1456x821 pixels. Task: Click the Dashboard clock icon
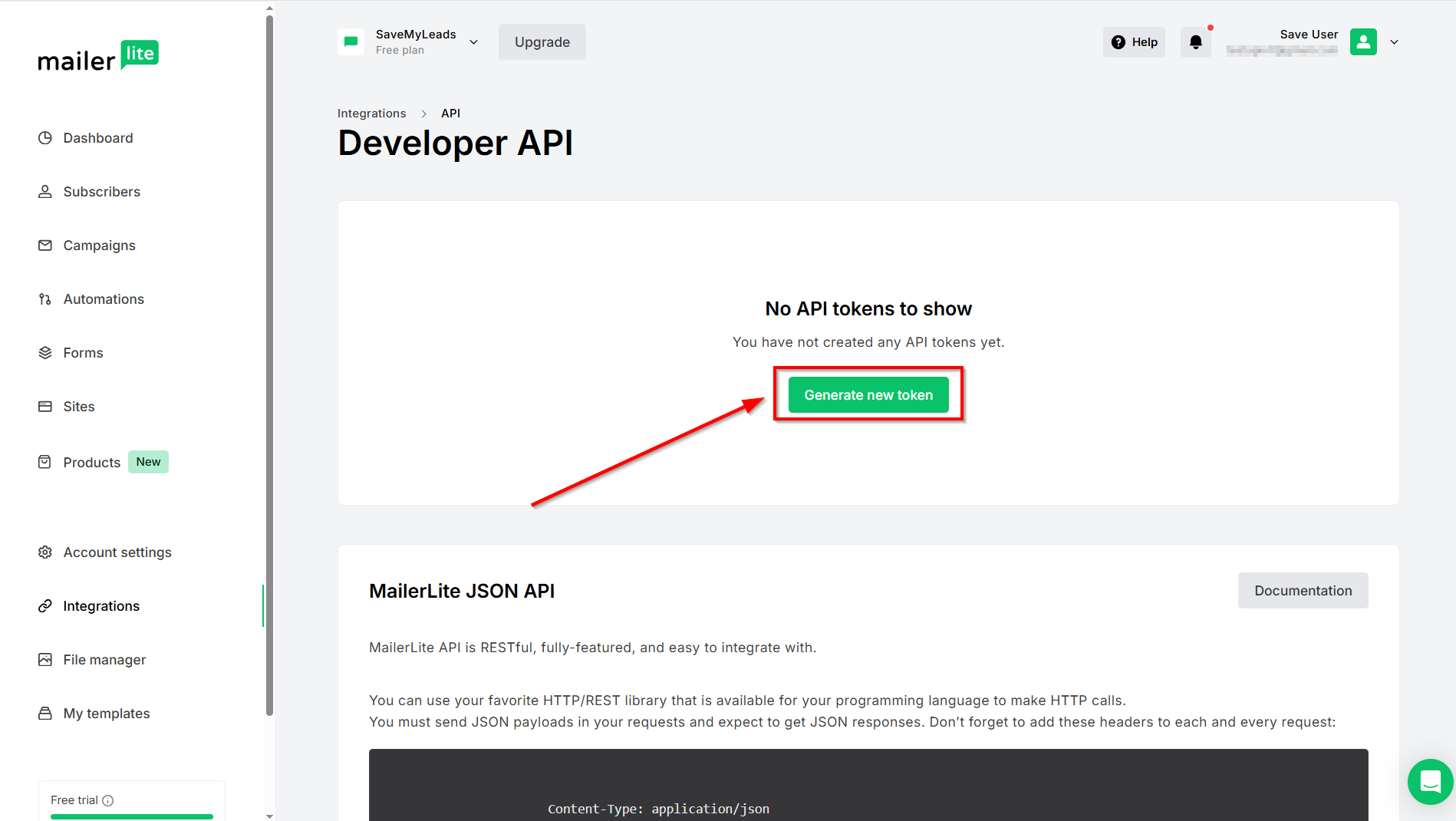tap(45, 138)
